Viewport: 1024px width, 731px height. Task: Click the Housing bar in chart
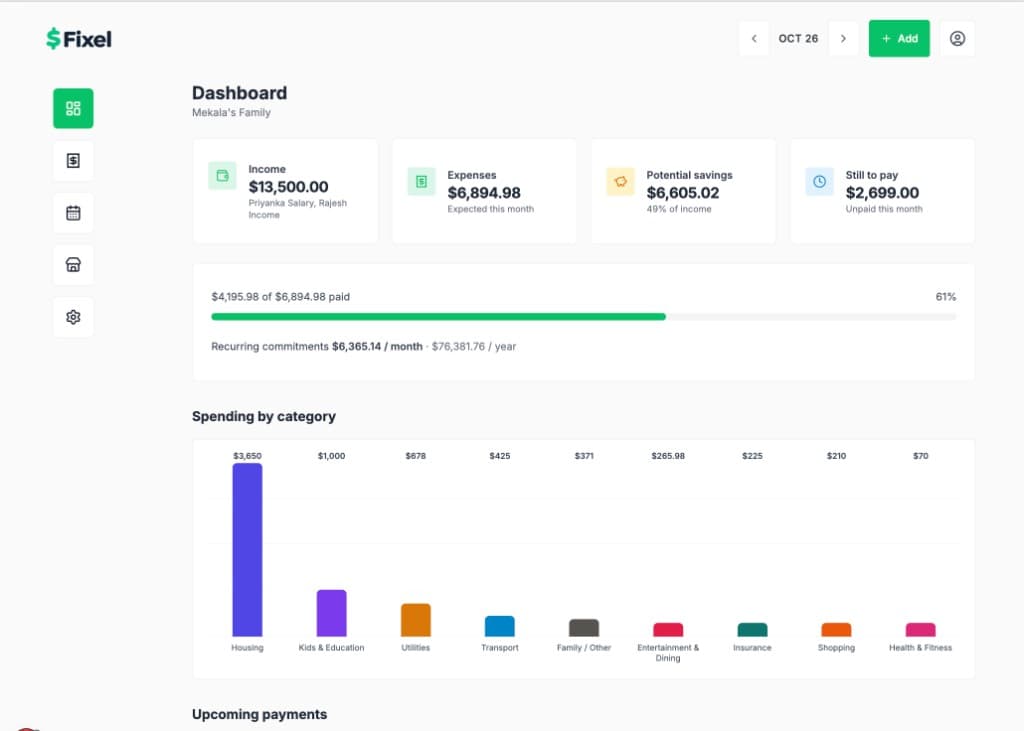(247, 550)
